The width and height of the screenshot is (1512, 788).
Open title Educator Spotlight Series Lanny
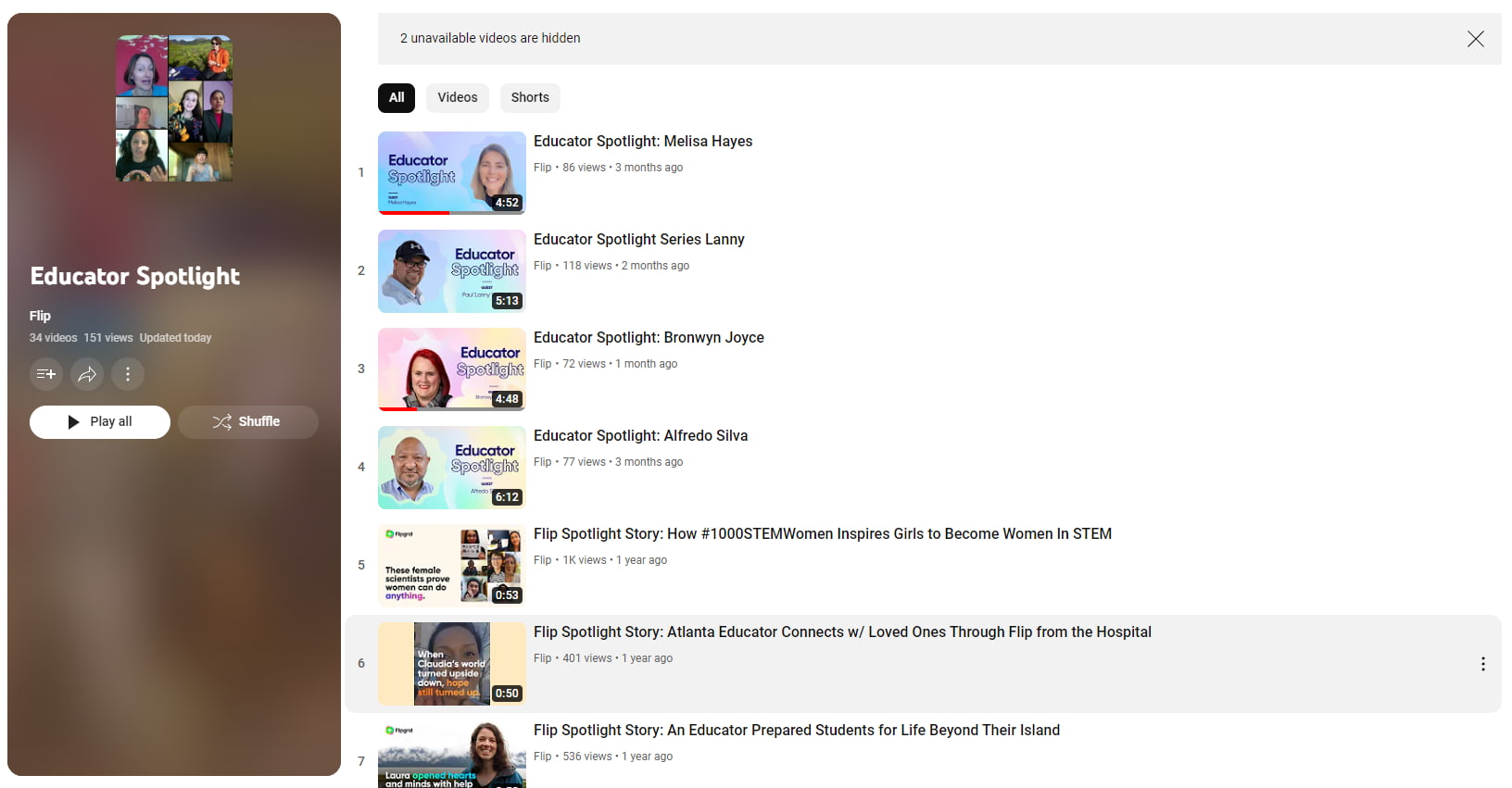639,239
